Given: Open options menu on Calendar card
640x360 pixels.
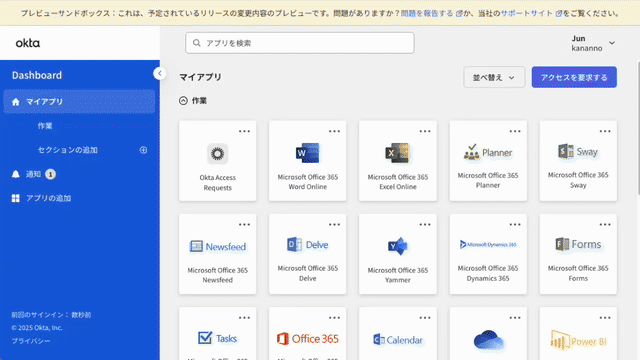Looking at the screenshot, I should click(424, 318).
